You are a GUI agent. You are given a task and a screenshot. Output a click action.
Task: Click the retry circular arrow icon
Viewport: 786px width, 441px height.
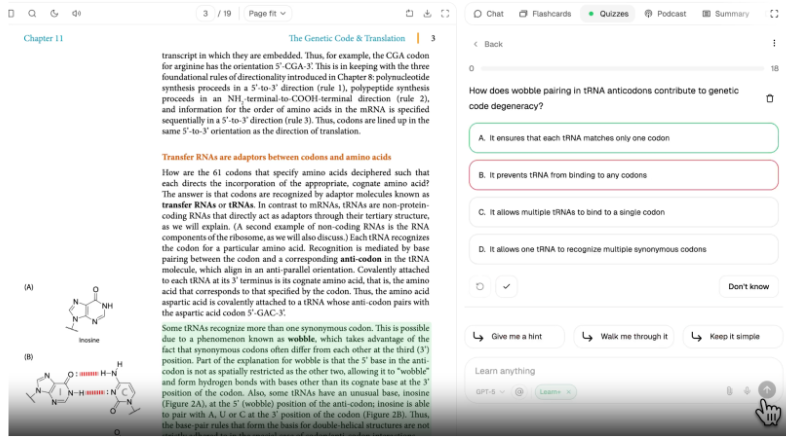tap(480, 287)
